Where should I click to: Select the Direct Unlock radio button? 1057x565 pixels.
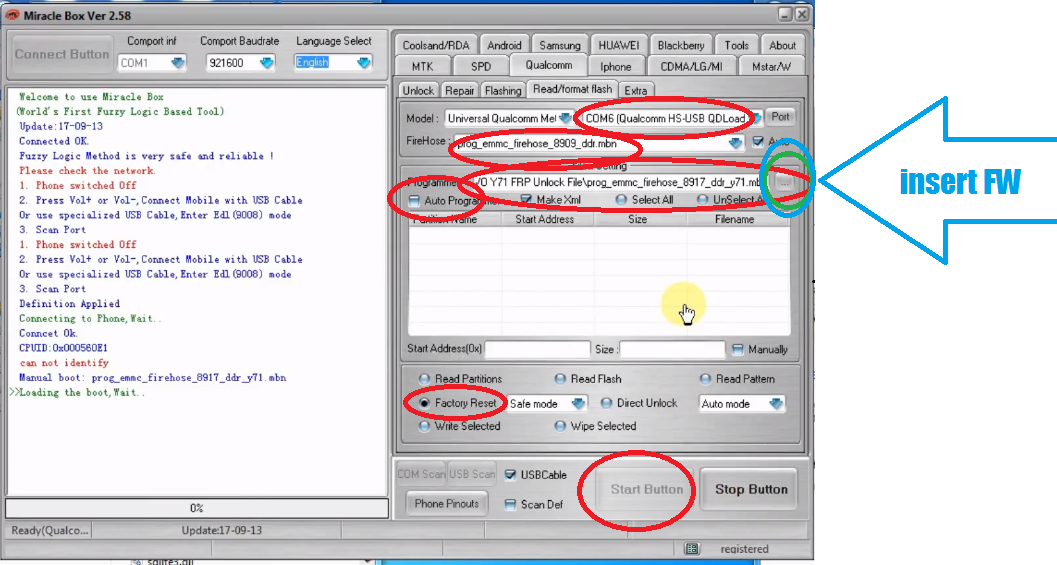(606, 403)
